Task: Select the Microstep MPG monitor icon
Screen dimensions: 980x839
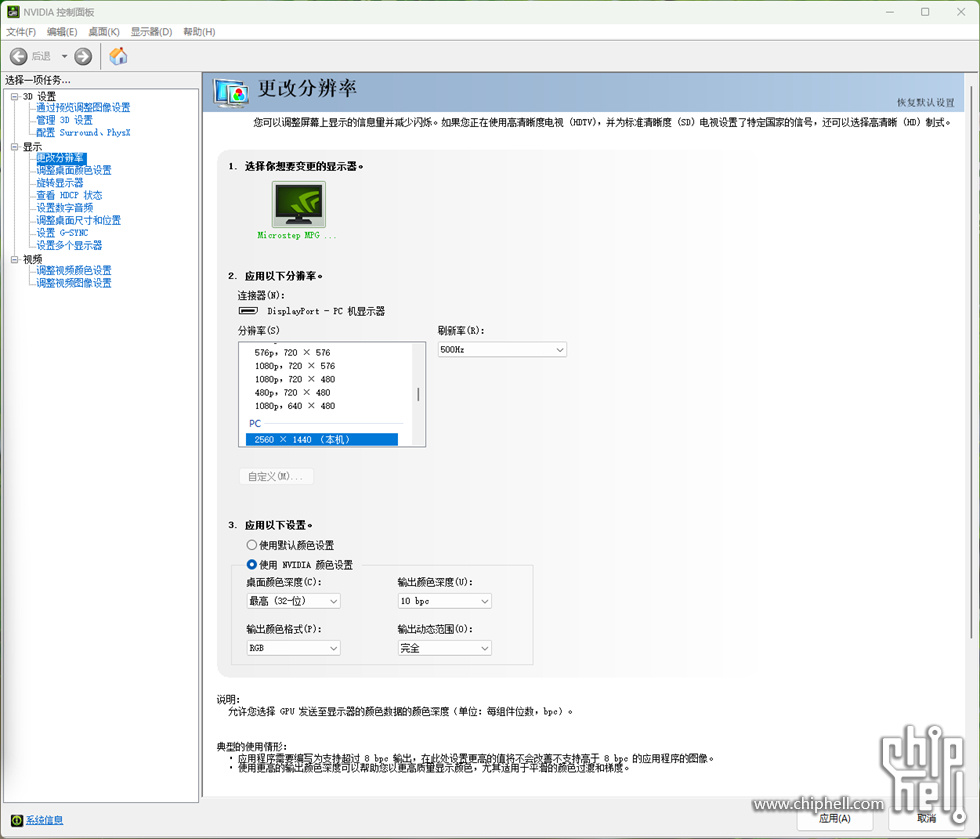Action: [x=298, y=205]
